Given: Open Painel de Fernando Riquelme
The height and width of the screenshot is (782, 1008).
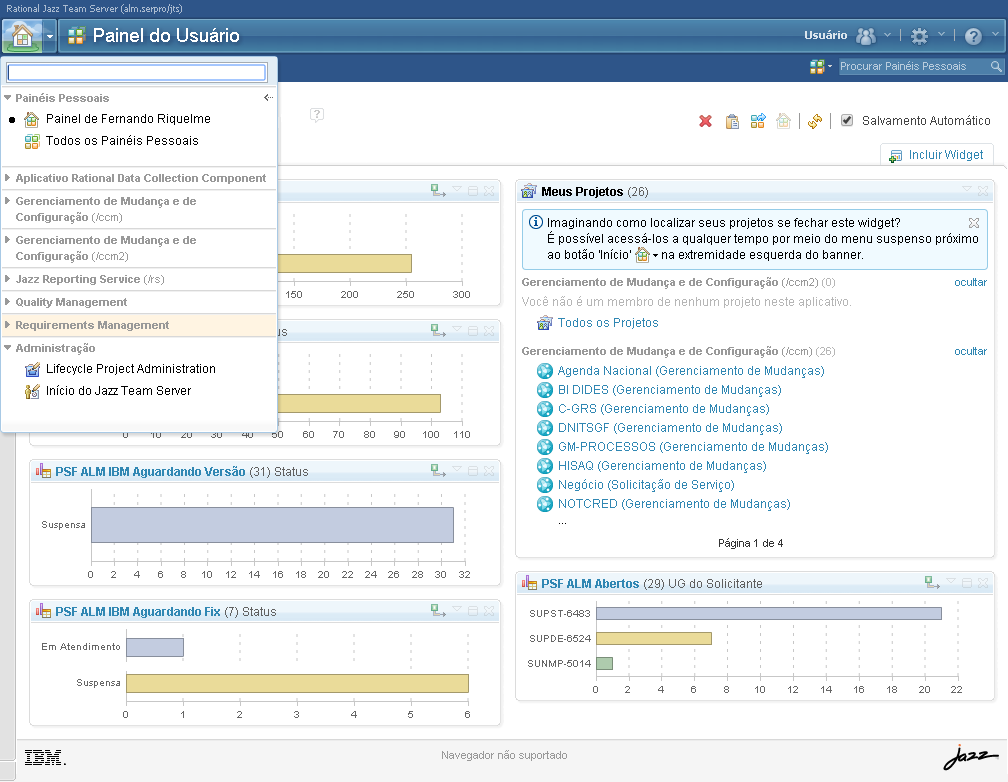Looking at the screenshot, I should click(x=128, y=119).
